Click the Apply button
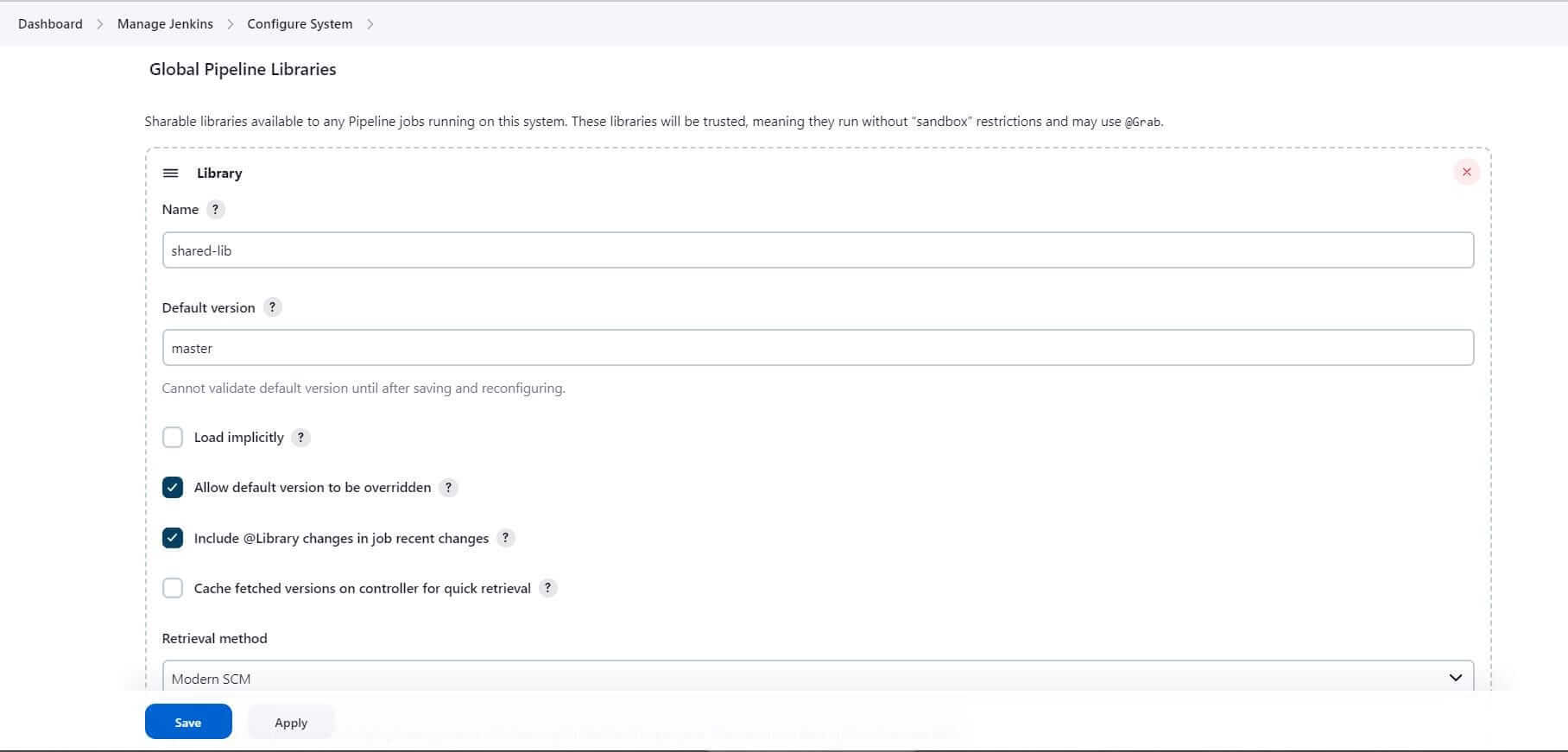Image resolution: width=1568 pixels, height=752 pixels. tap(291, 723)
